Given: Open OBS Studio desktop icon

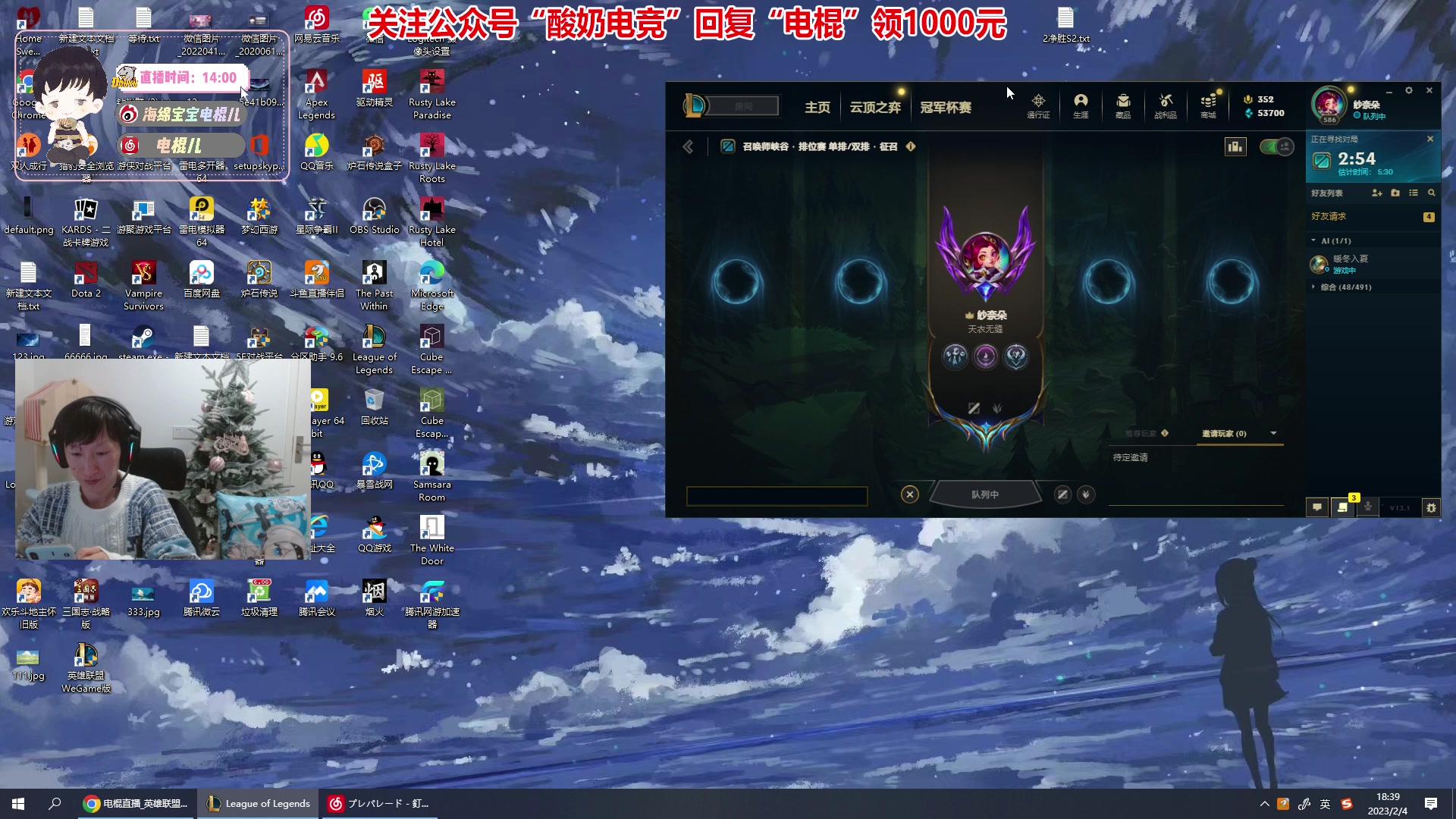Looking at the screenshot, I should click(x=374, y=215).
